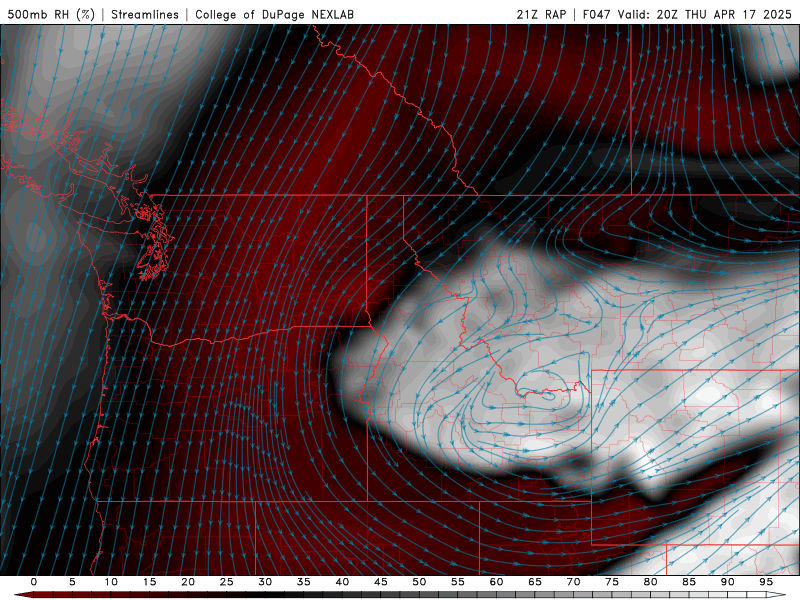800x600 pixels.
Task: Click the '30' colorbar scale label
Action: [265, 582]
